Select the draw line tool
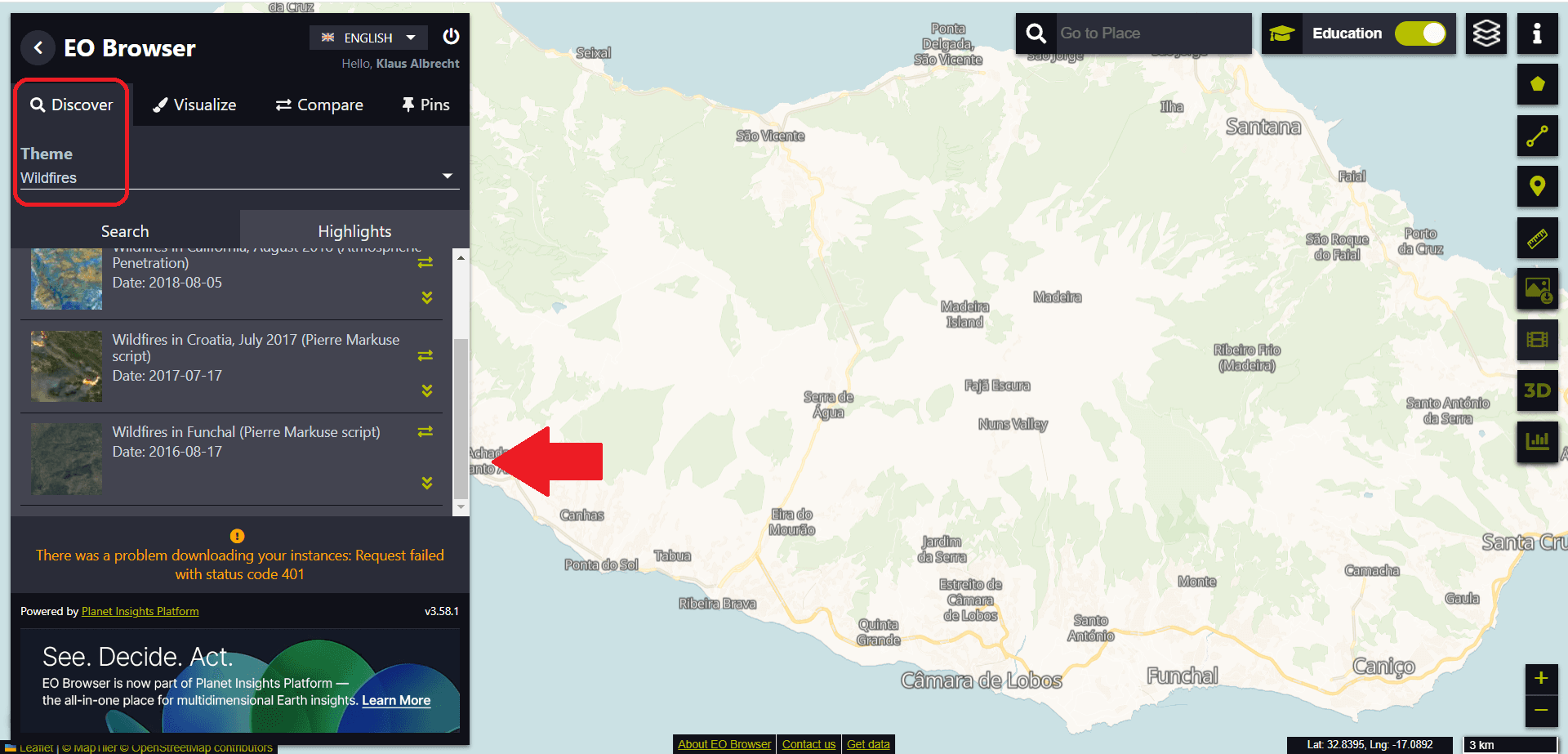Viewport: 1568px width, 754px height. point(1537,136)
